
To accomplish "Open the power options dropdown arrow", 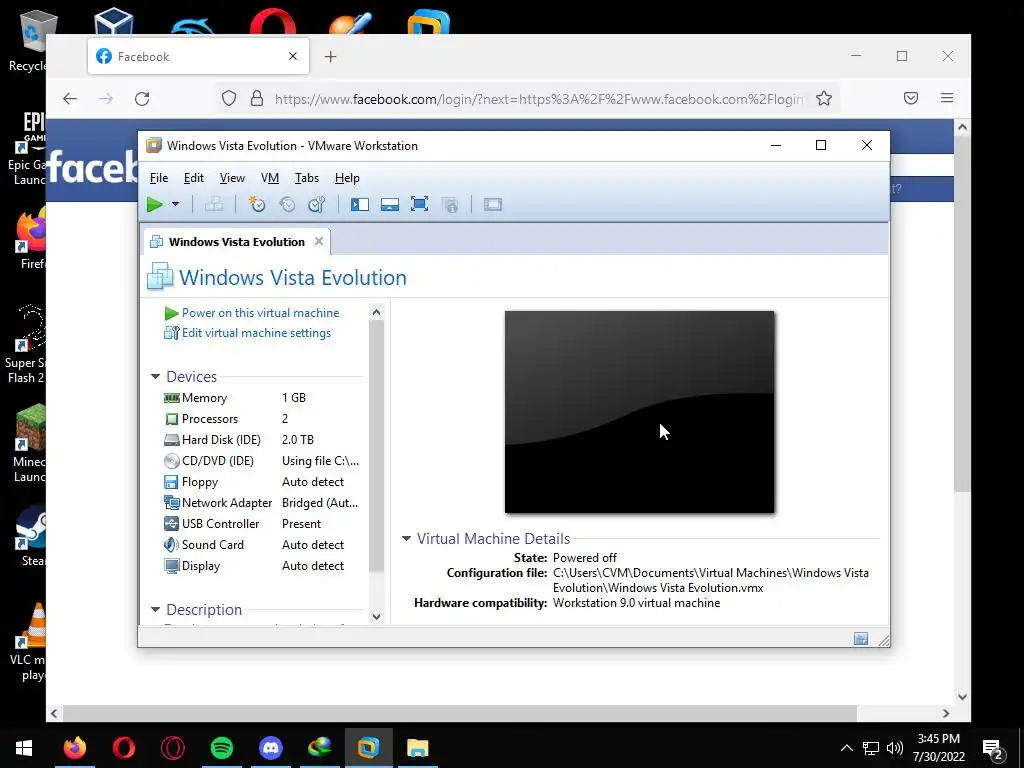I will [176, 204].
